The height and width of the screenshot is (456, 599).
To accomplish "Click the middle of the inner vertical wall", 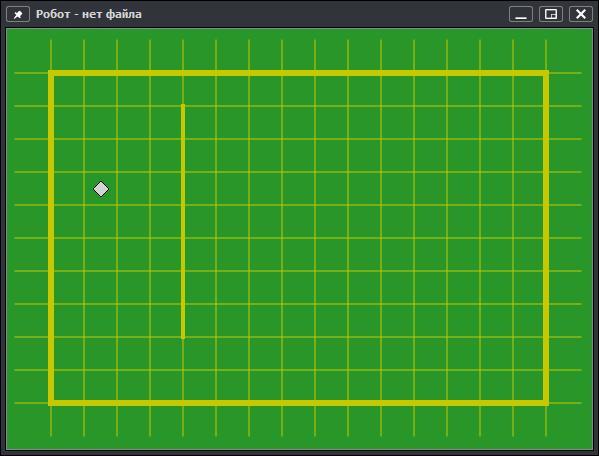I will pos(183,222).
